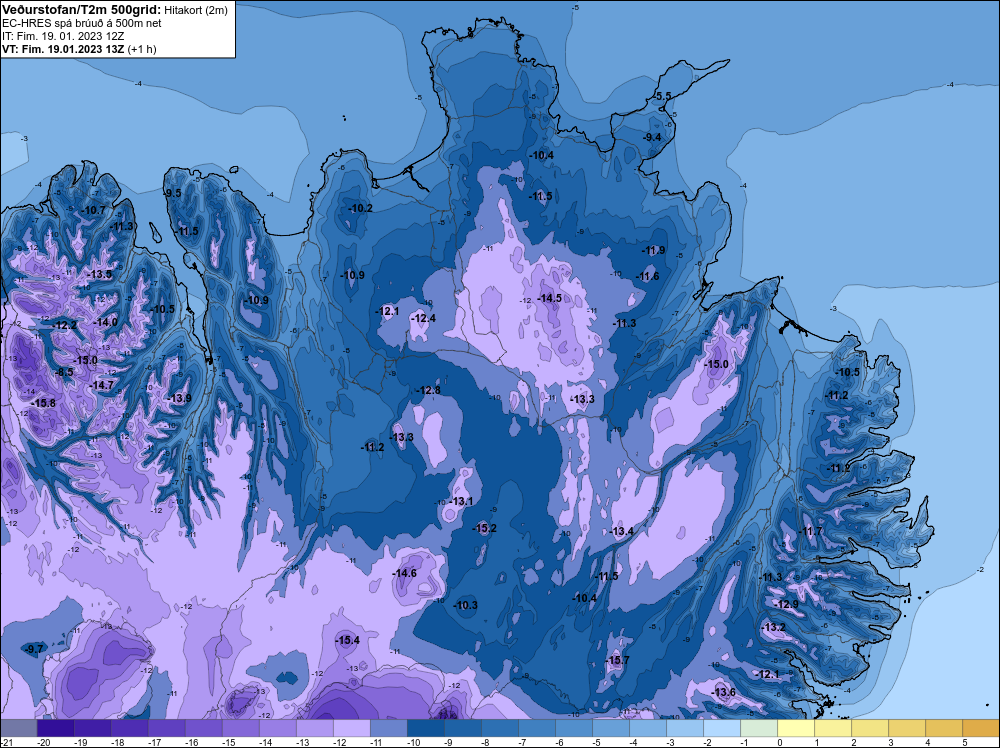1000x748 pixels.
Task: Click the -13.4 temperature value
Action: [x=622, y=531]
